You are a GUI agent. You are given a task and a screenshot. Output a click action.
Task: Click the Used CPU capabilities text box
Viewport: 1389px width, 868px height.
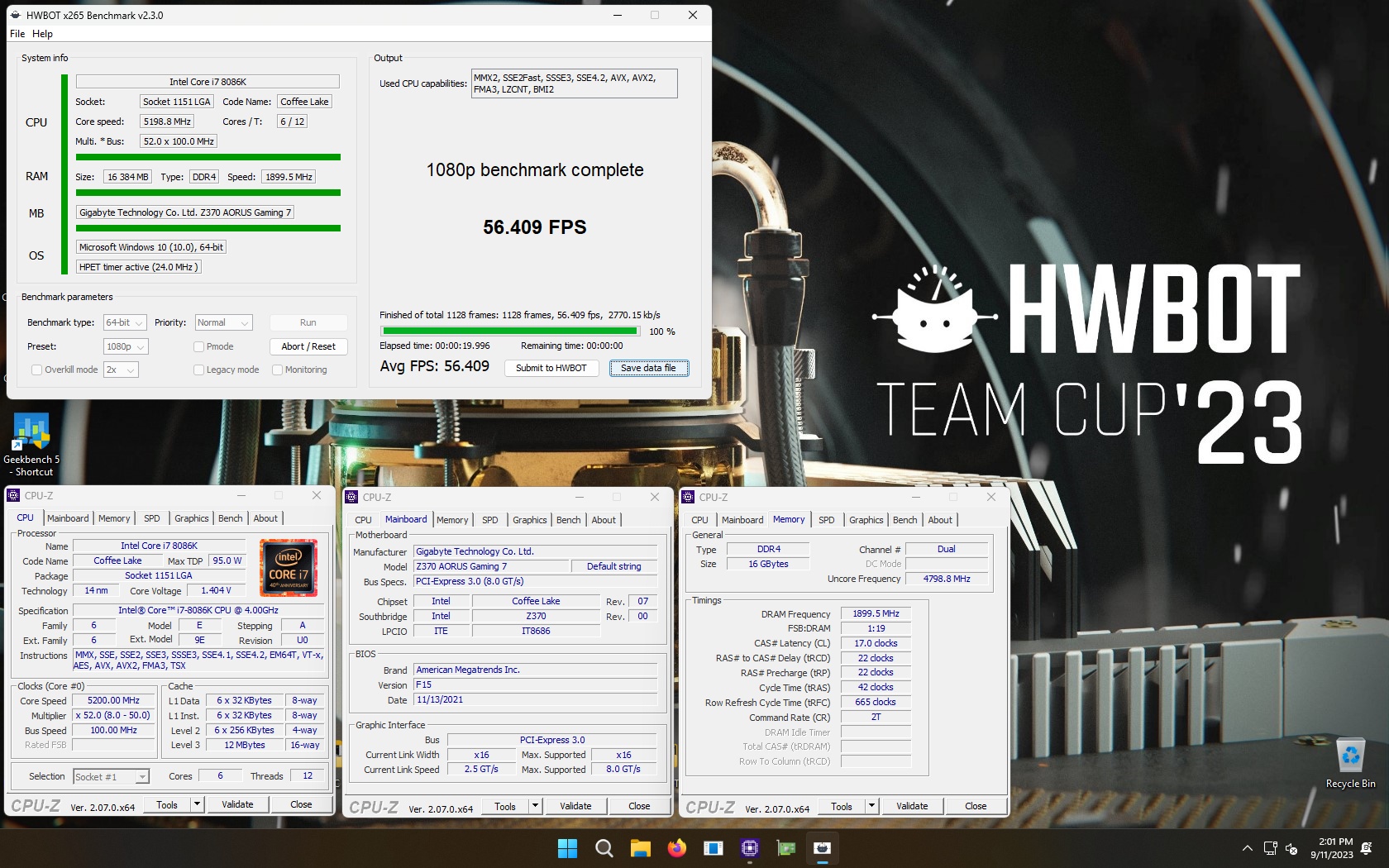(575, 83)
